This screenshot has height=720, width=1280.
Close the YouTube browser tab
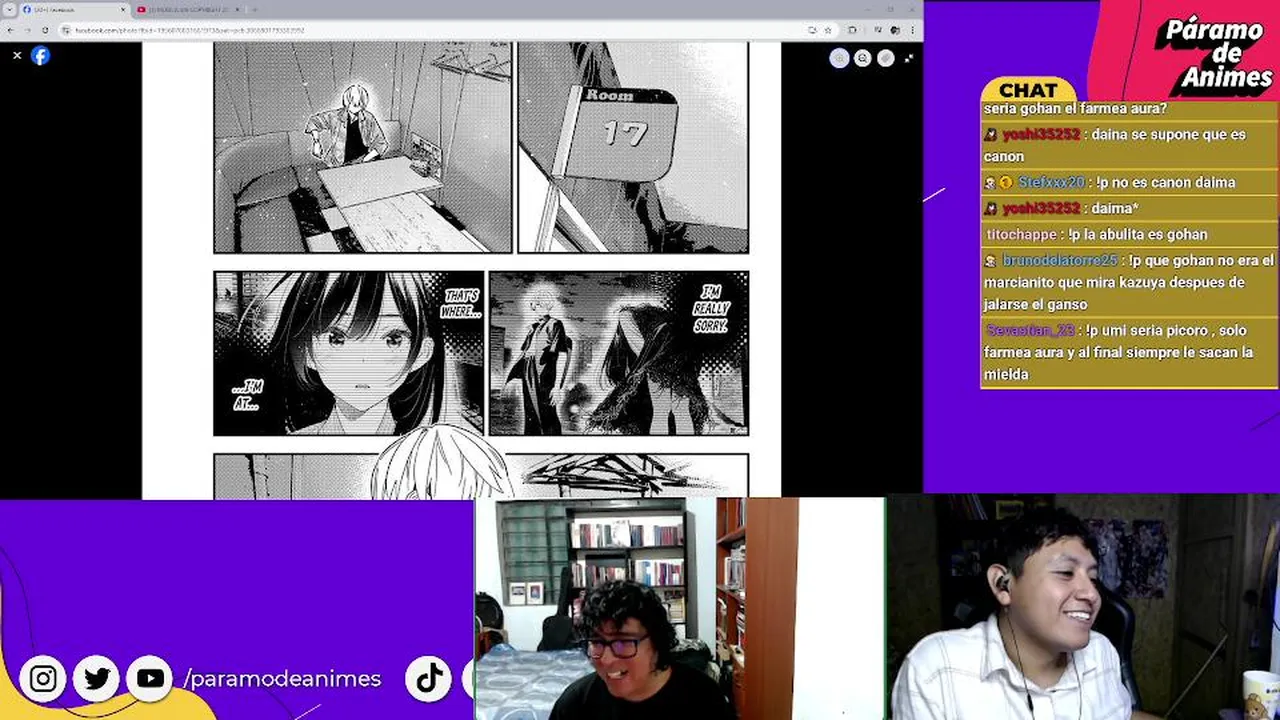pos(237,10)
